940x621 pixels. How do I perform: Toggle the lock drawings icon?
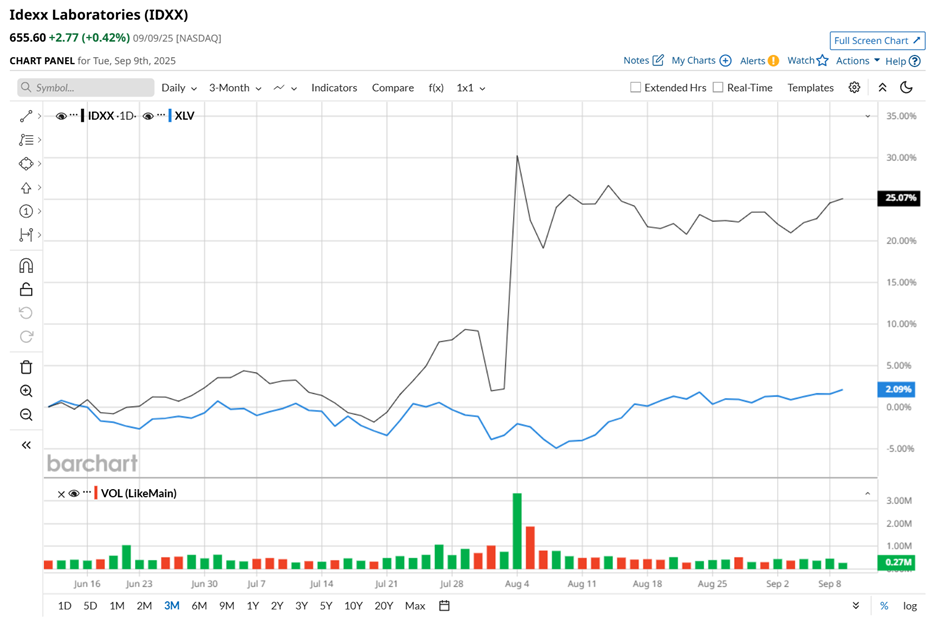(26, 290)
